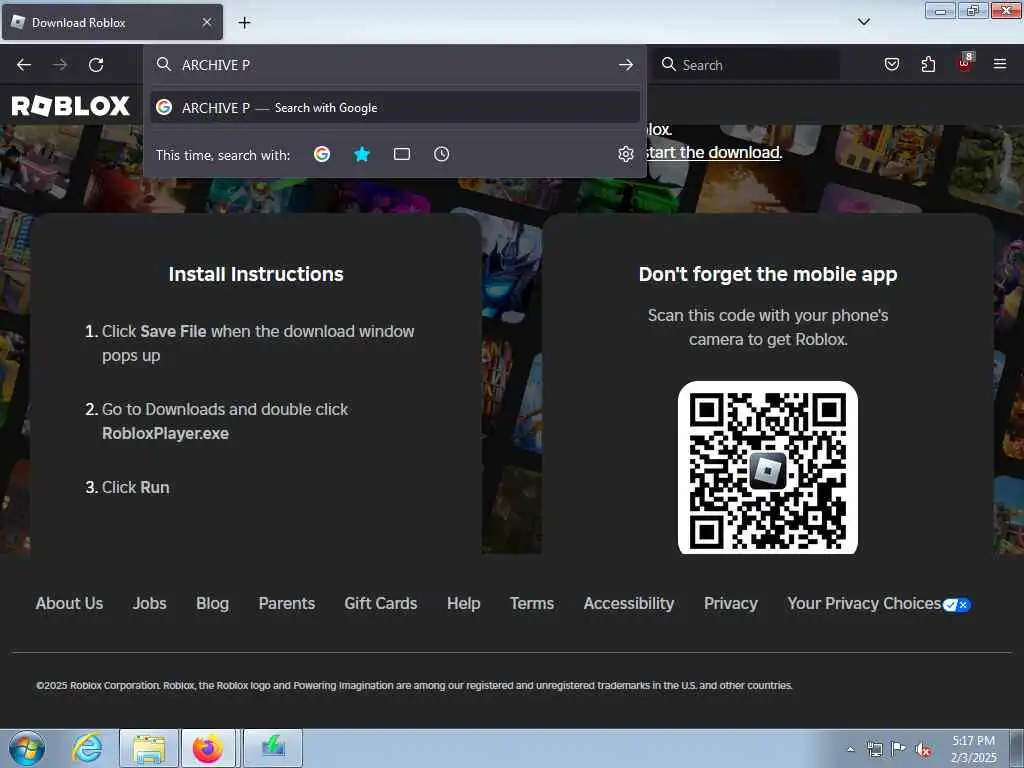The image size is (1024, 768).
Task: Click the Roblox QR code
Action: click(767, 468)
